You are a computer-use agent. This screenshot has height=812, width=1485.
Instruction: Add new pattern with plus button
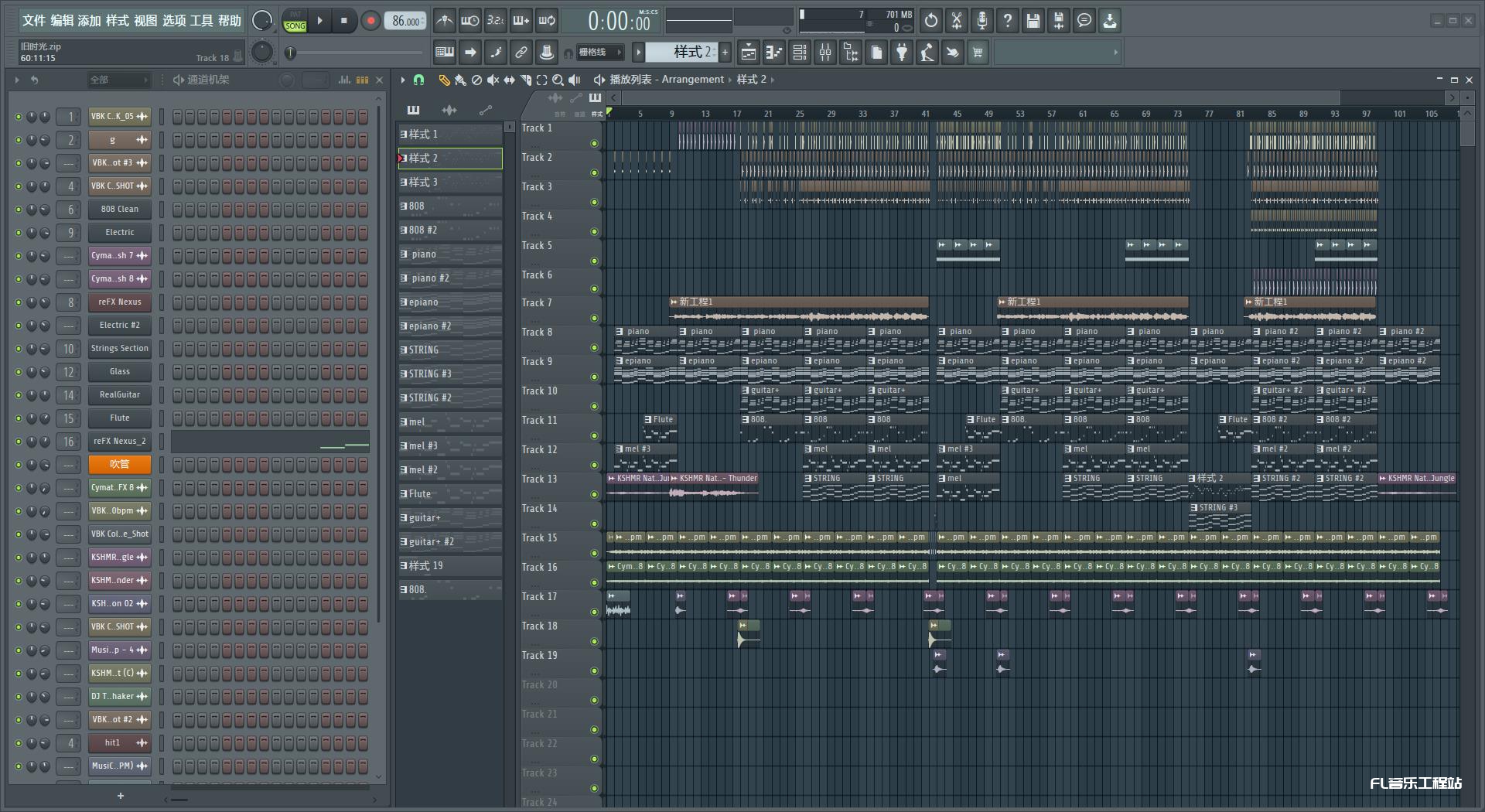point(725,53)
